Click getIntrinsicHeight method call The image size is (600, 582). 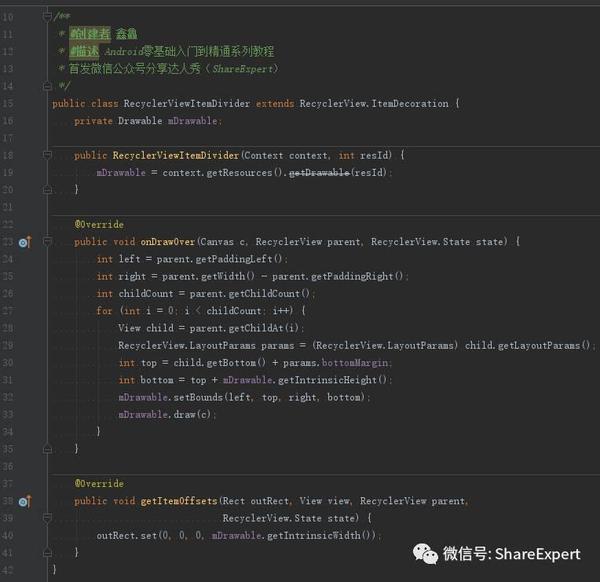(x=328, y=380)
